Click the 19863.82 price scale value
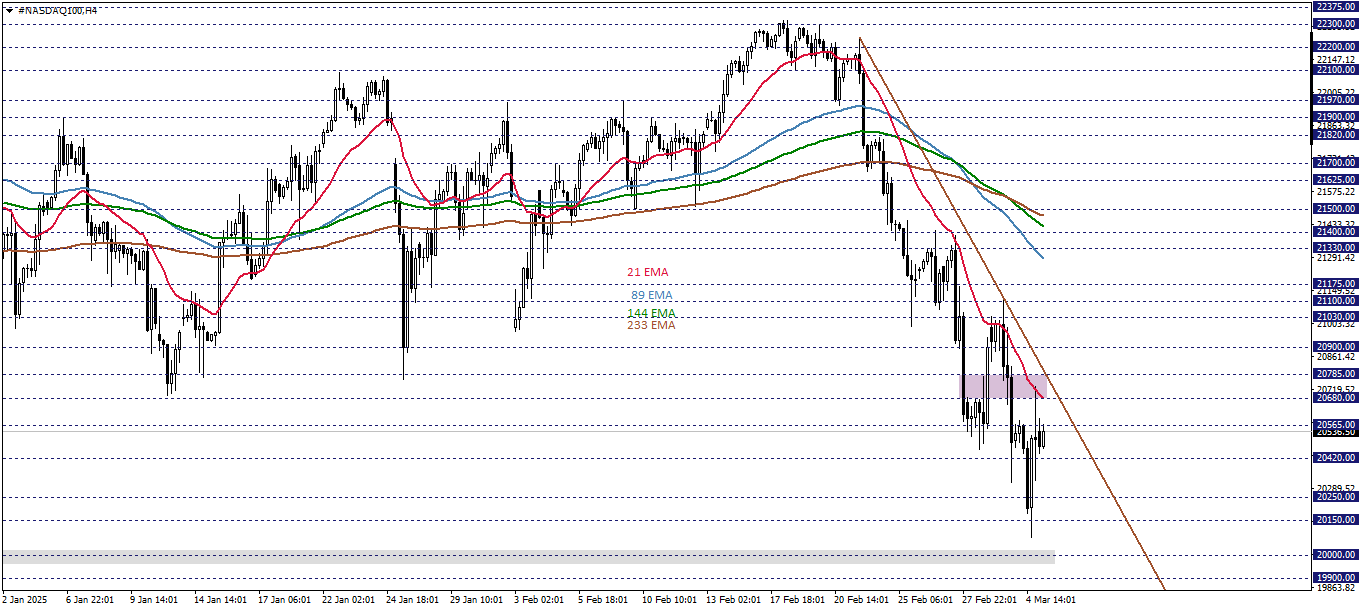The height and width of the screenshot is (611, 1362). point(1336,588)
